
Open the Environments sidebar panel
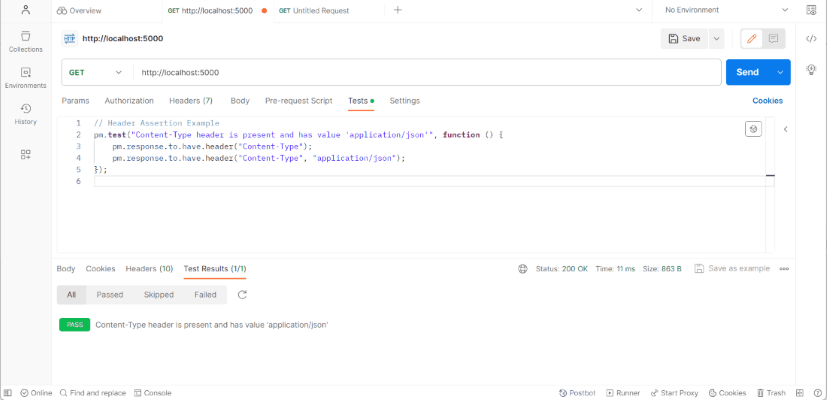[25, 78]
